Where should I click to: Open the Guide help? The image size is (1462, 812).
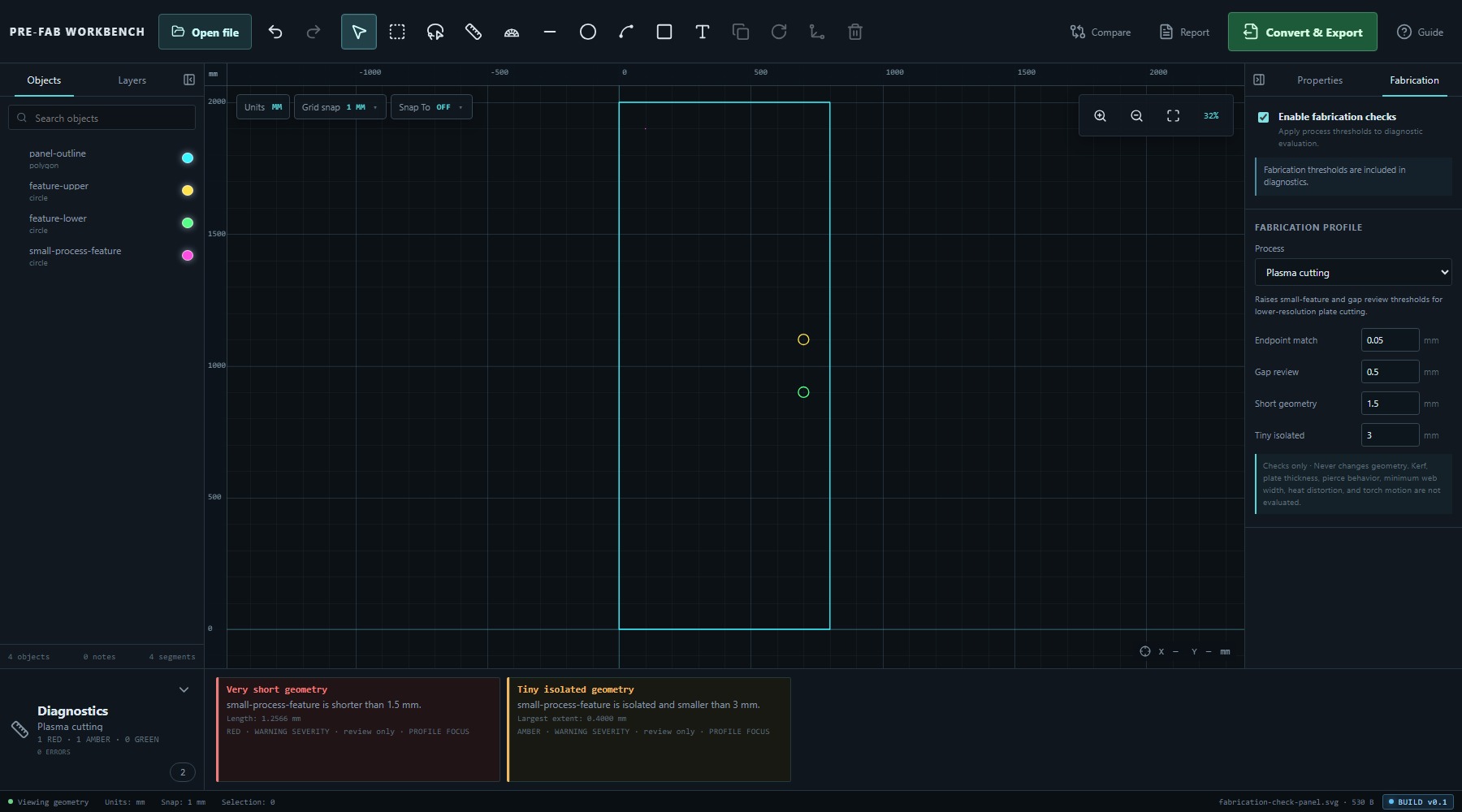[1420, 32]
